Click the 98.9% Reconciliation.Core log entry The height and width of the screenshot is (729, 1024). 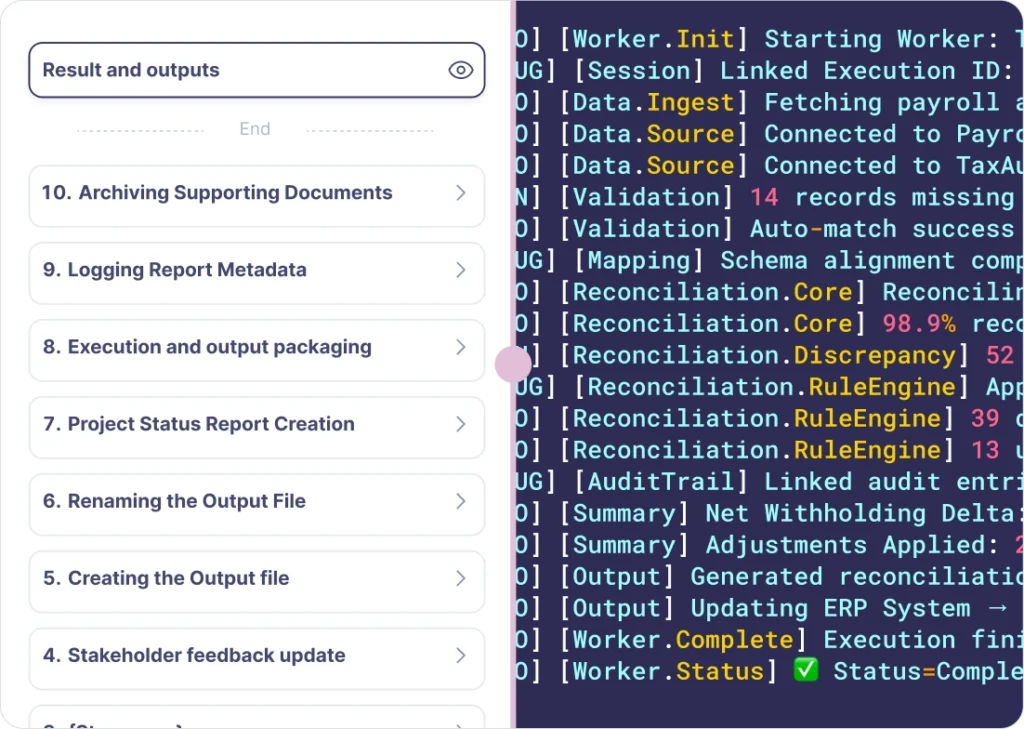pos(768,323)
